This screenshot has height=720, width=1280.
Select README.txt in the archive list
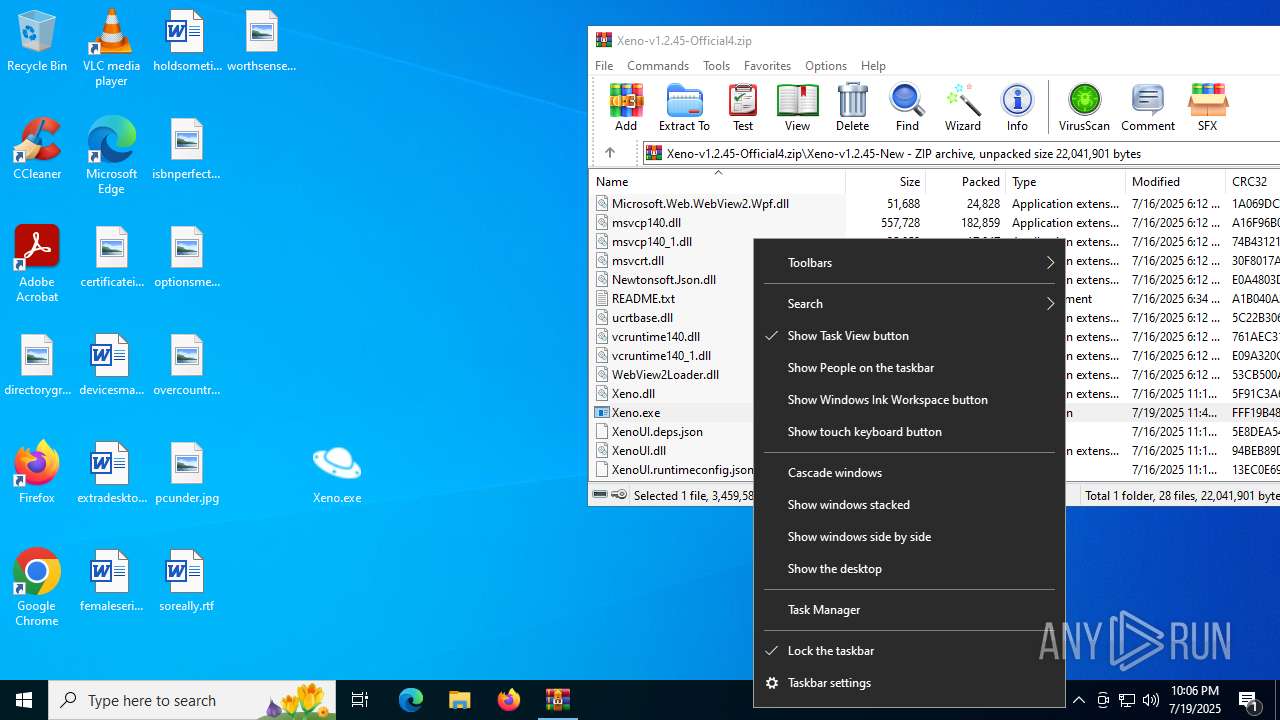click(643, 298)
